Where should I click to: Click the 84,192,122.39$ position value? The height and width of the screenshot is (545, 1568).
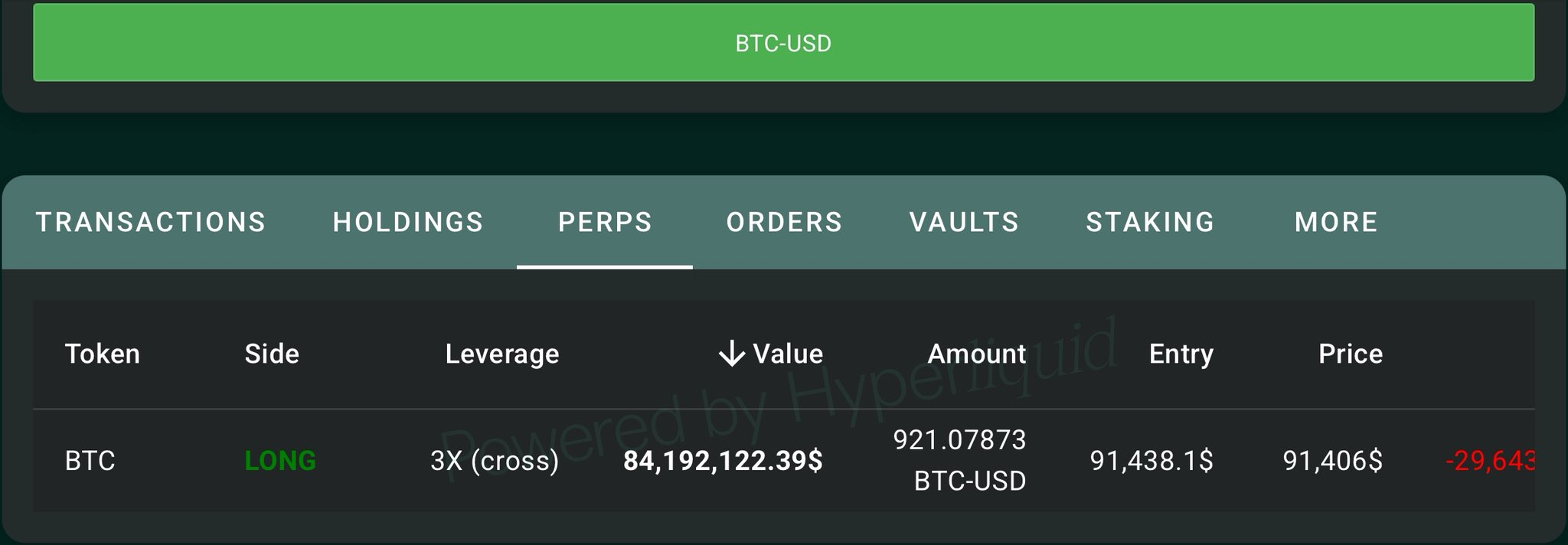(723, 461)
